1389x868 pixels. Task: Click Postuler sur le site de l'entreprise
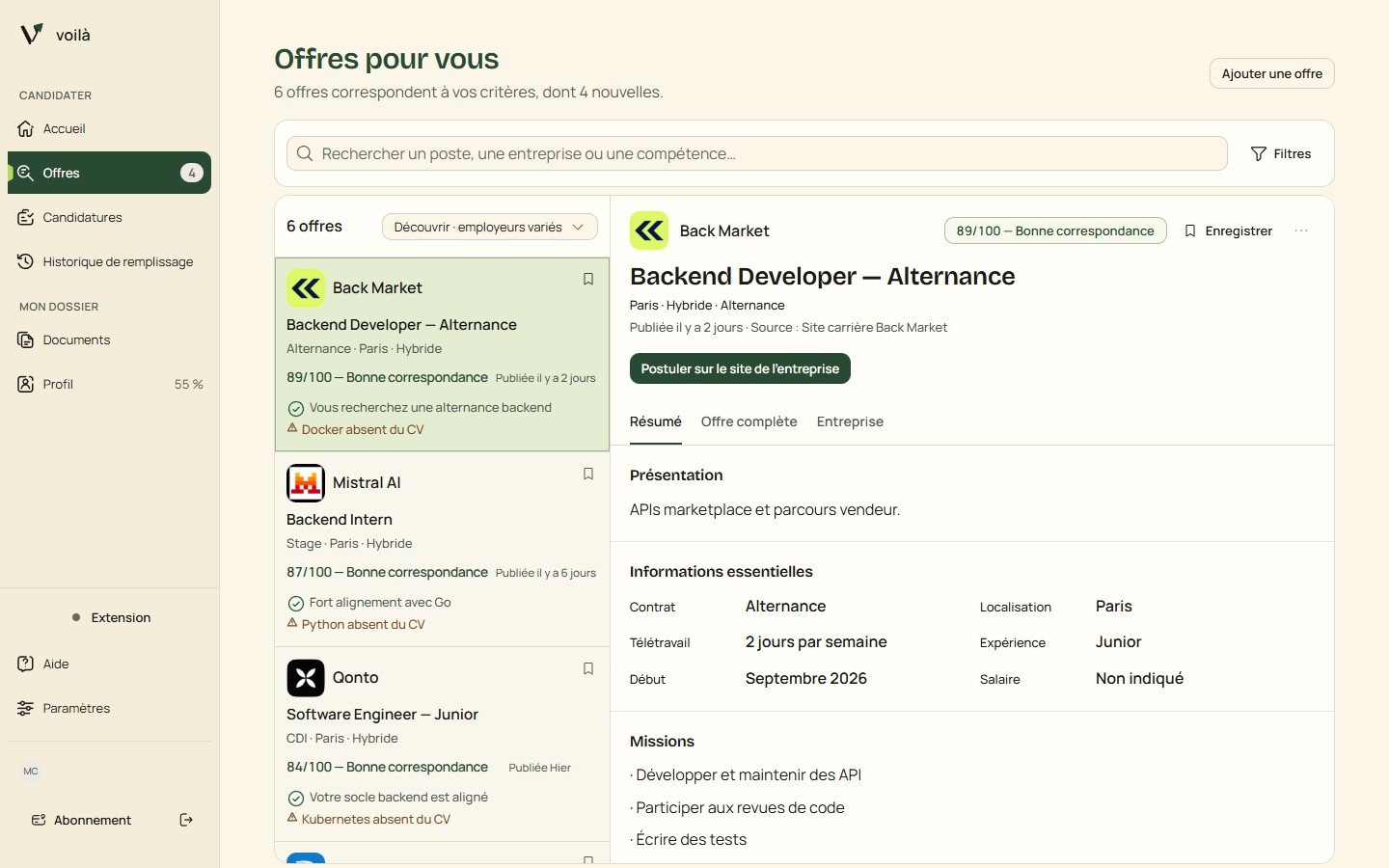click(740, 368)
